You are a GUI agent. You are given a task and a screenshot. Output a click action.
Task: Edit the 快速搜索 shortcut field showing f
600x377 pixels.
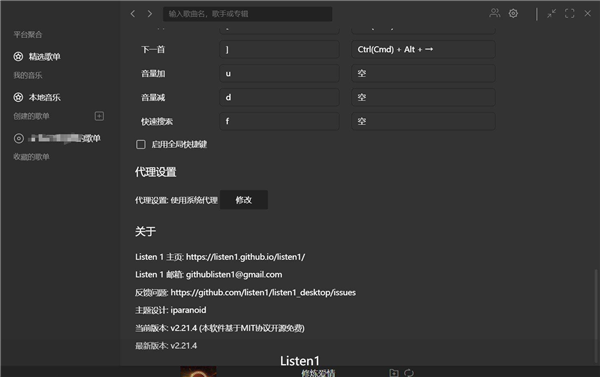[x=279, y=121]
